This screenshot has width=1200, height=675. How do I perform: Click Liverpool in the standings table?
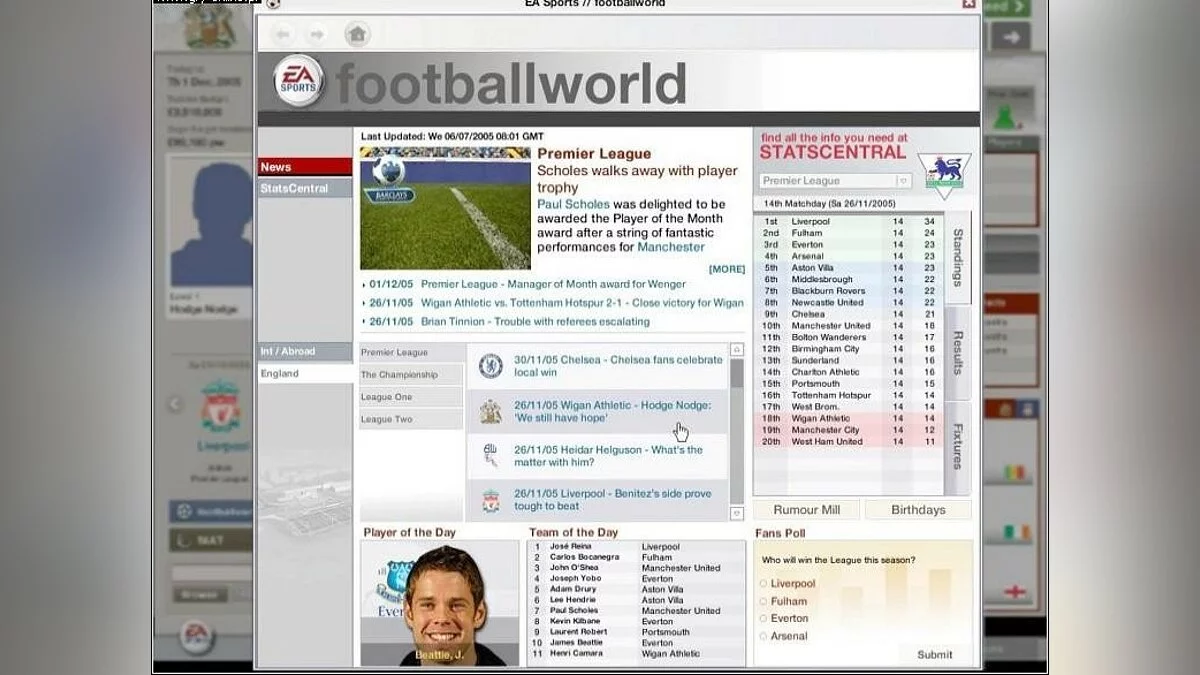[810, 222]
